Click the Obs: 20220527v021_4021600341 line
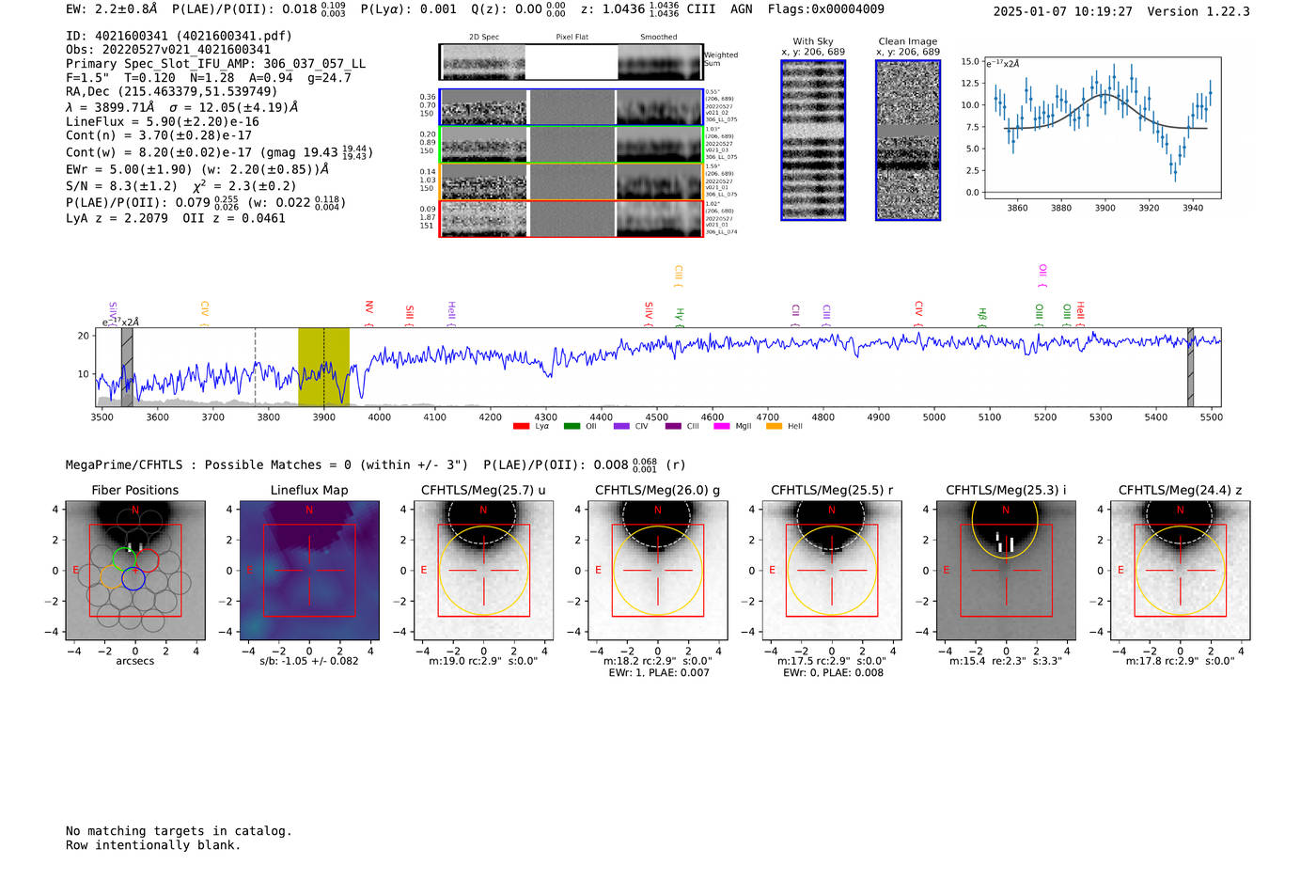 [x=168, y=50]
